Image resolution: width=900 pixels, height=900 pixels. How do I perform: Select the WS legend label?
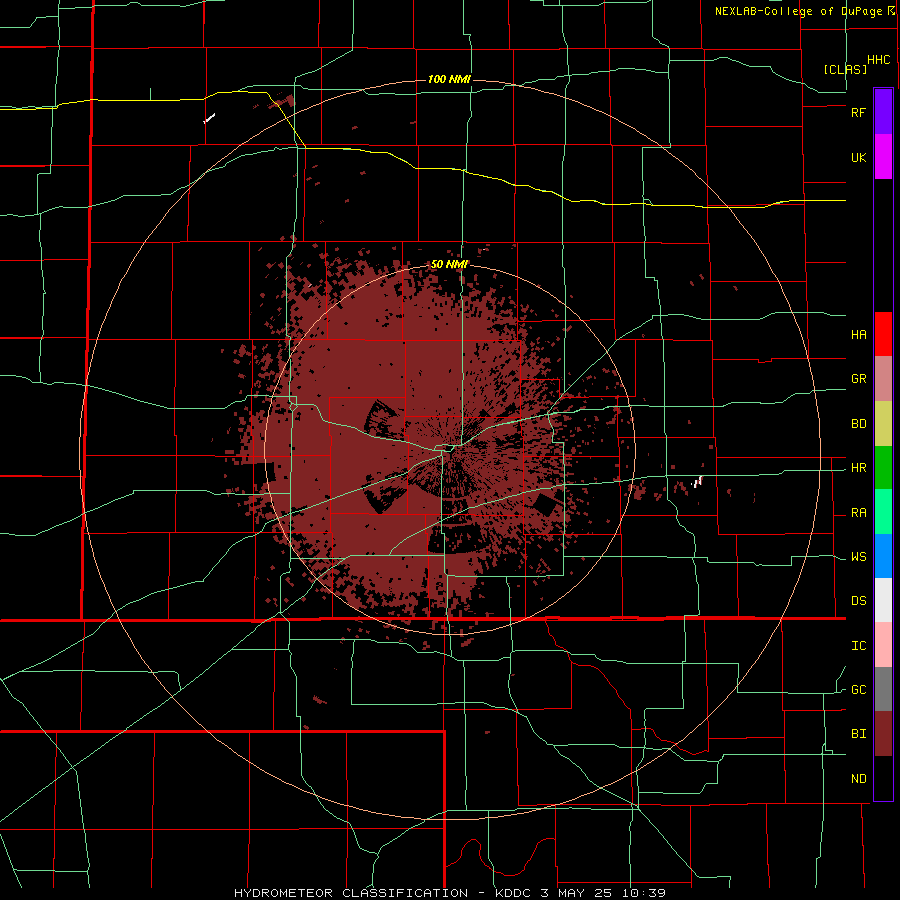(858, 557)
